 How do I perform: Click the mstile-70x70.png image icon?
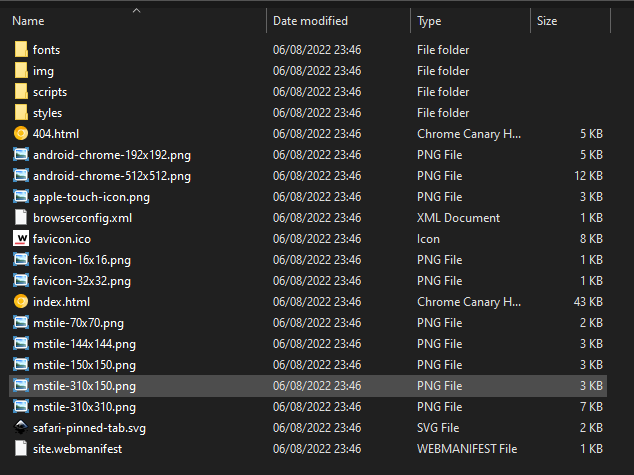point(21,323)
